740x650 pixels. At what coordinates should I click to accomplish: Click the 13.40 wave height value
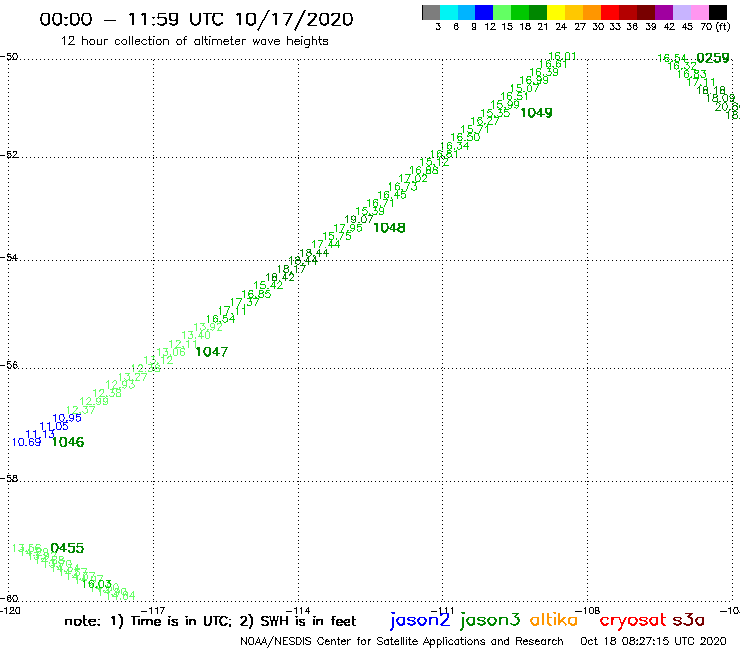(x=196, y=335)
